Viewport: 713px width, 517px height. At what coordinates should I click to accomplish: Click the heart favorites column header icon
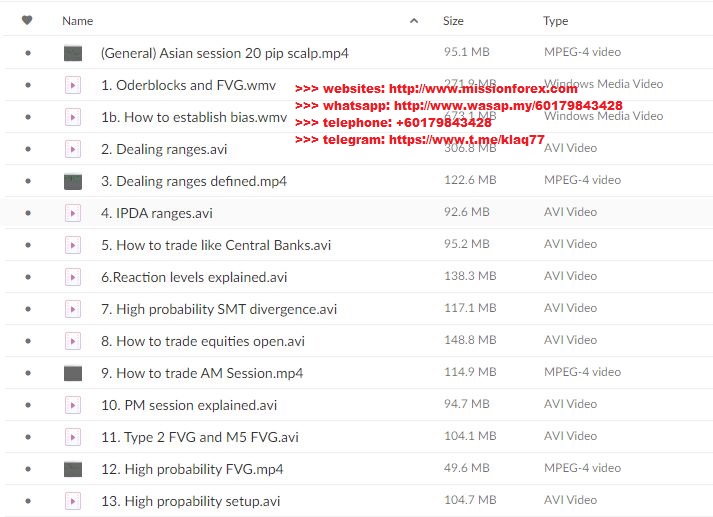tap(27, 20)
